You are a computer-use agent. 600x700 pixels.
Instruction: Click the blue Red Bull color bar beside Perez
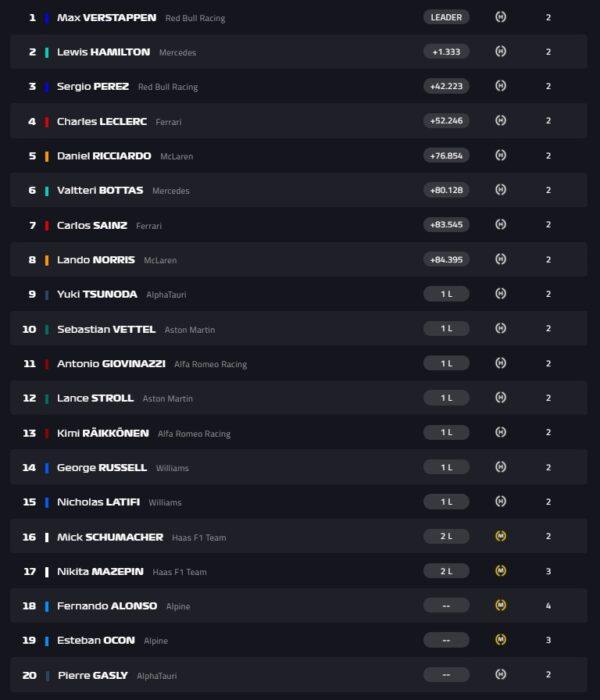(x=47, y=86)
